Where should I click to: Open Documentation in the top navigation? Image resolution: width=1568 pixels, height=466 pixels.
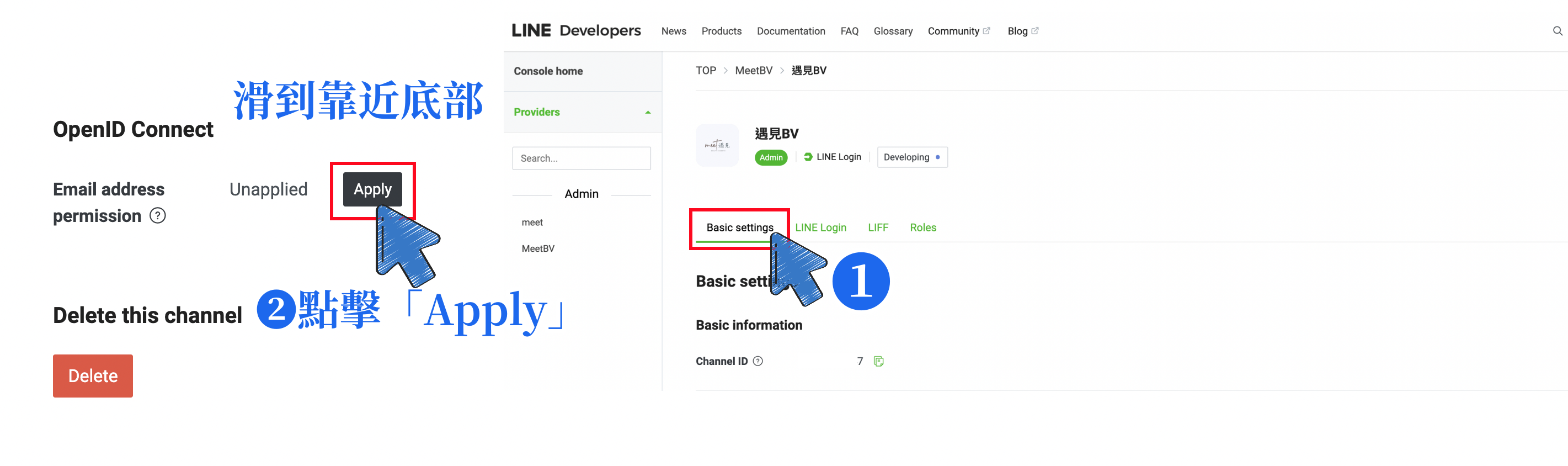click(x=791, y=31)
